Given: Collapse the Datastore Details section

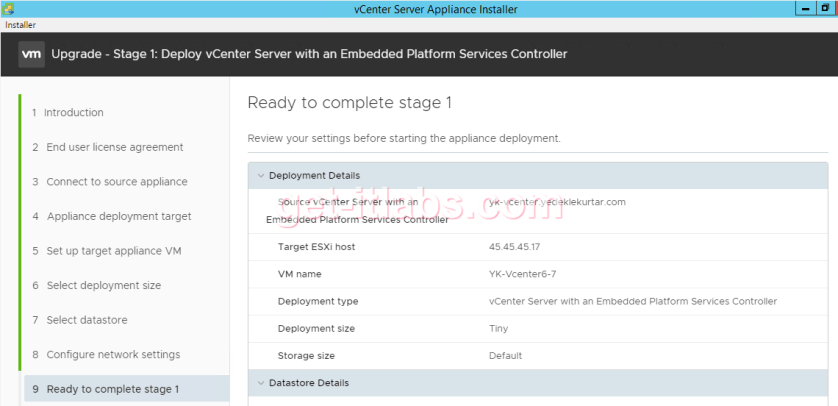Looking at the screenshot, I should 261,383.
